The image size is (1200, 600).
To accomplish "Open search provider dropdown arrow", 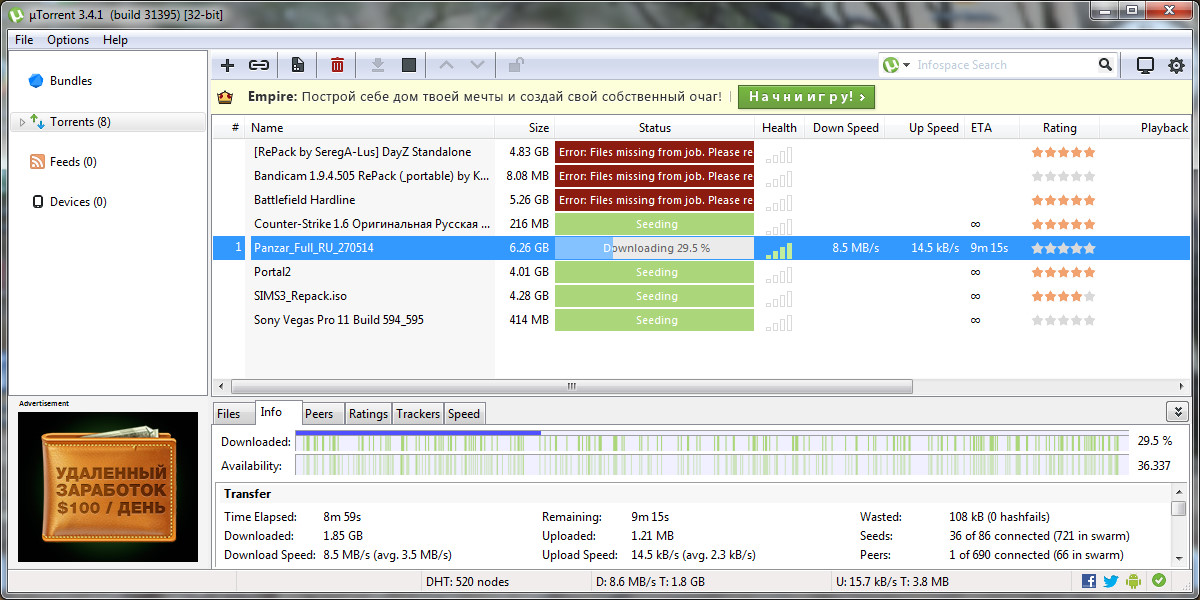I will tap(907, 65).
